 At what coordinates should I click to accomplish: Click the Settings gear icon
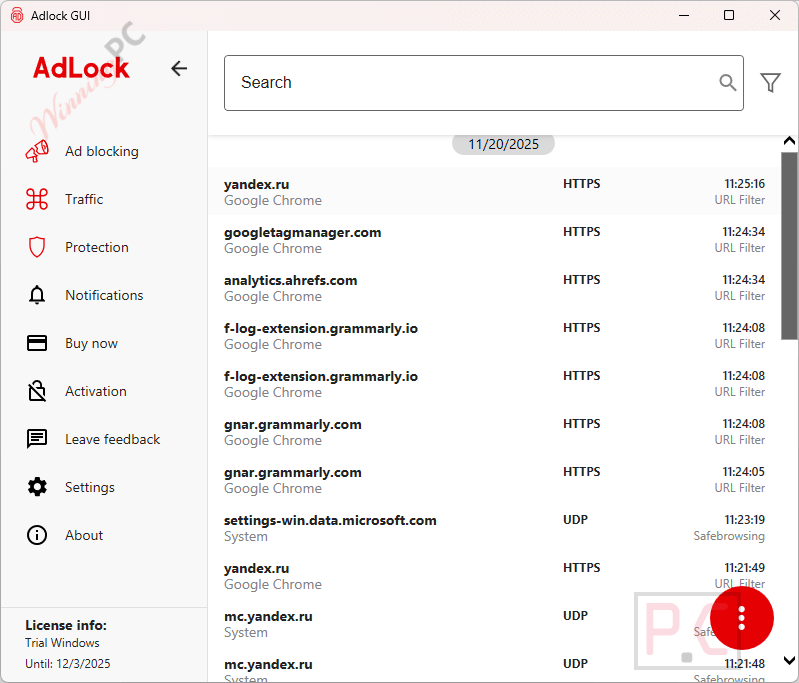pyautogui.click(x=37, y=487)
